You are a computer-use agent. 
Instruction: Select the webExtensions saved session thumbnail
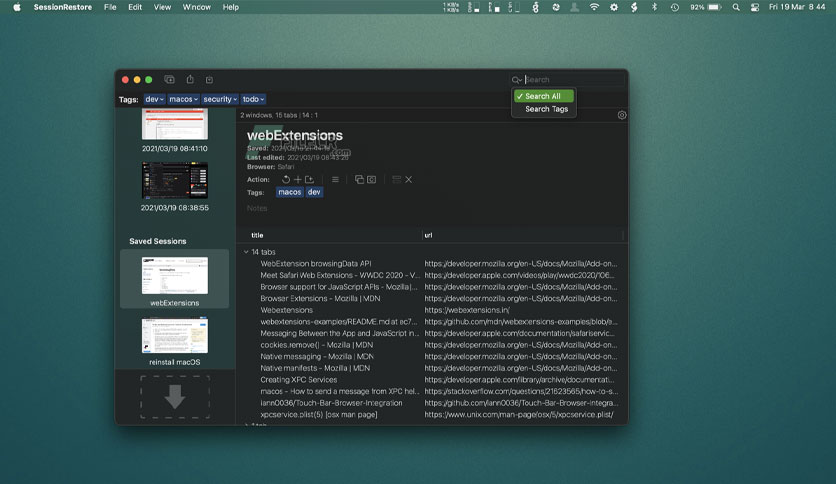pyautogui.click(x=175, y=276)
